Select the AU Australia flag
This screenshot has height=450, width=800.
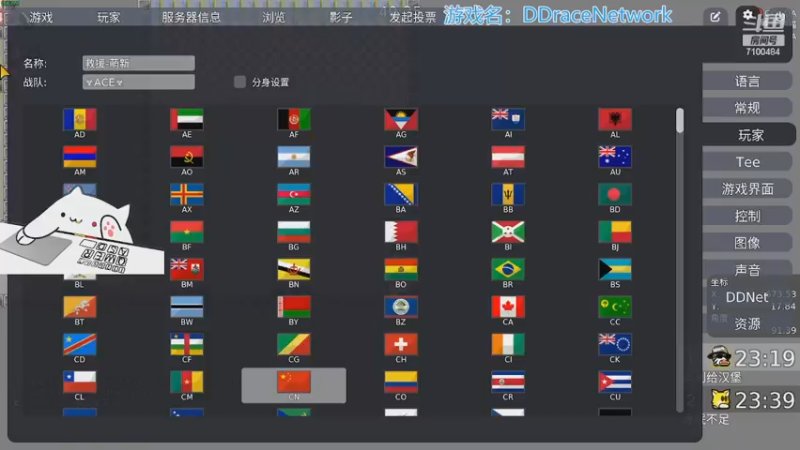tap(615, 157)
